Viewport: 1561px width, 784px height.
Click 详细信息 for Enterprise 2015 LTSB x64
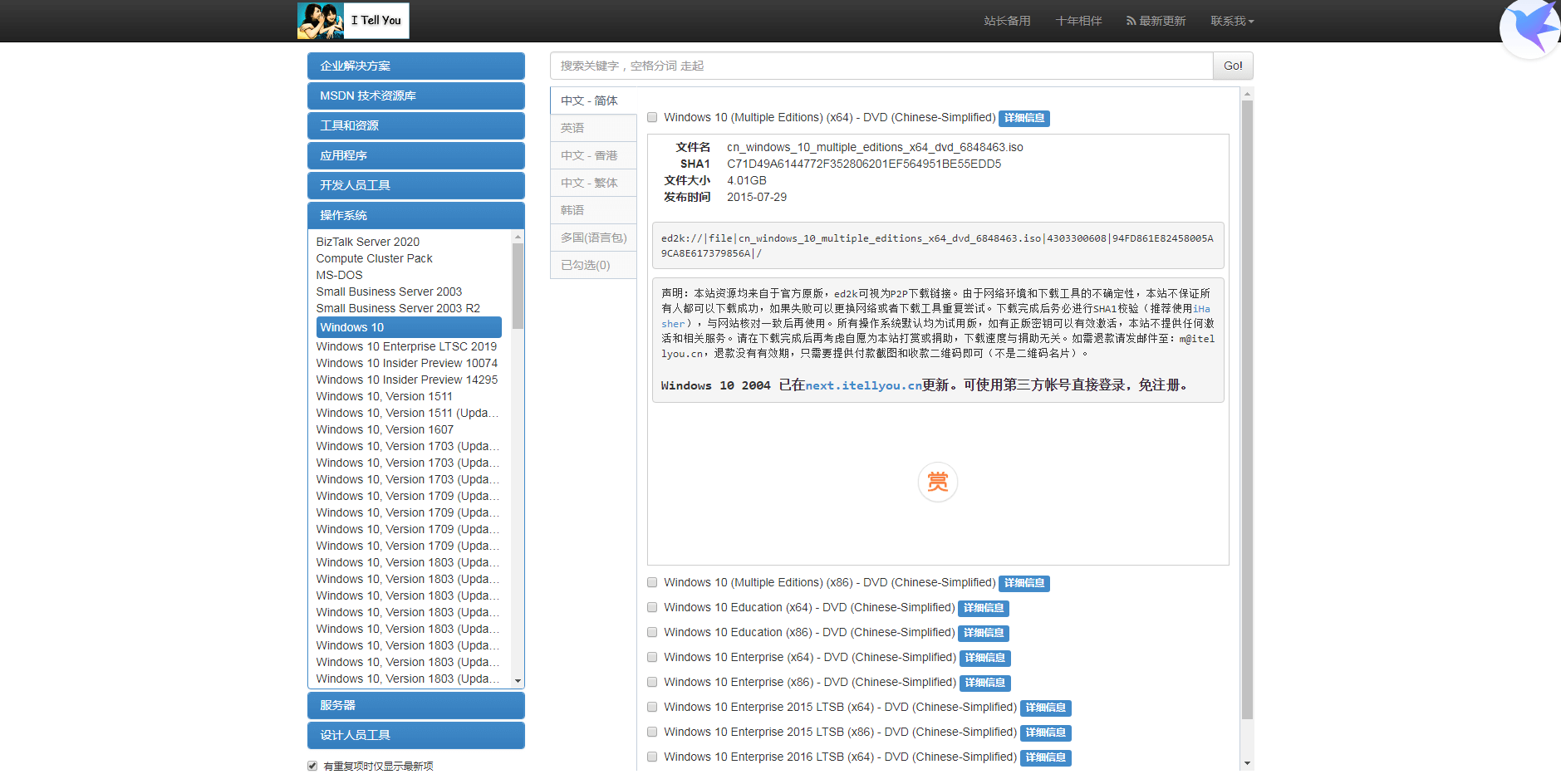(x=1046, y=708)
